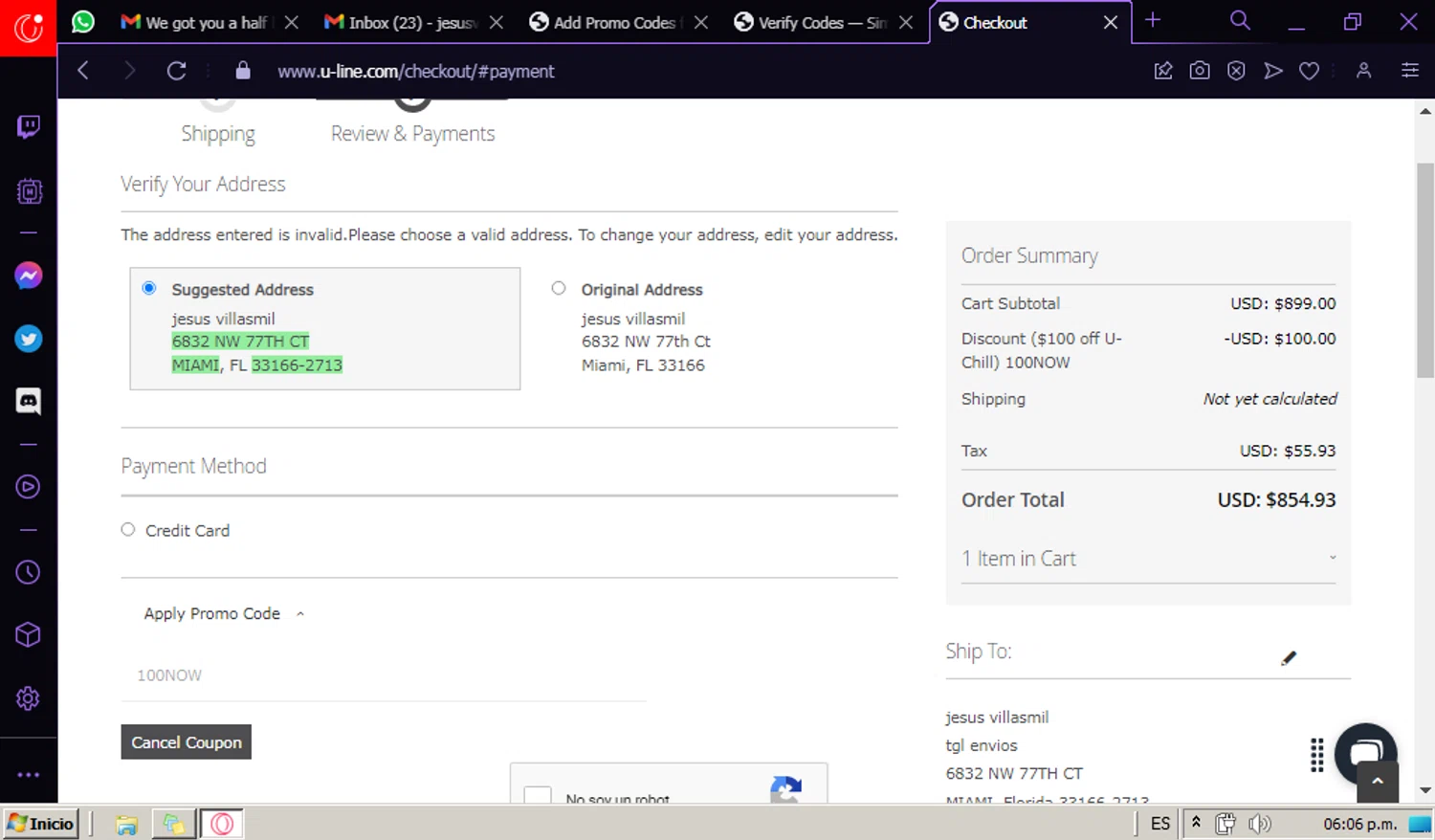This screenshot has width=1435, height=840.
Task: Open Messenger from the sidebar
Action: coord(28,276)
